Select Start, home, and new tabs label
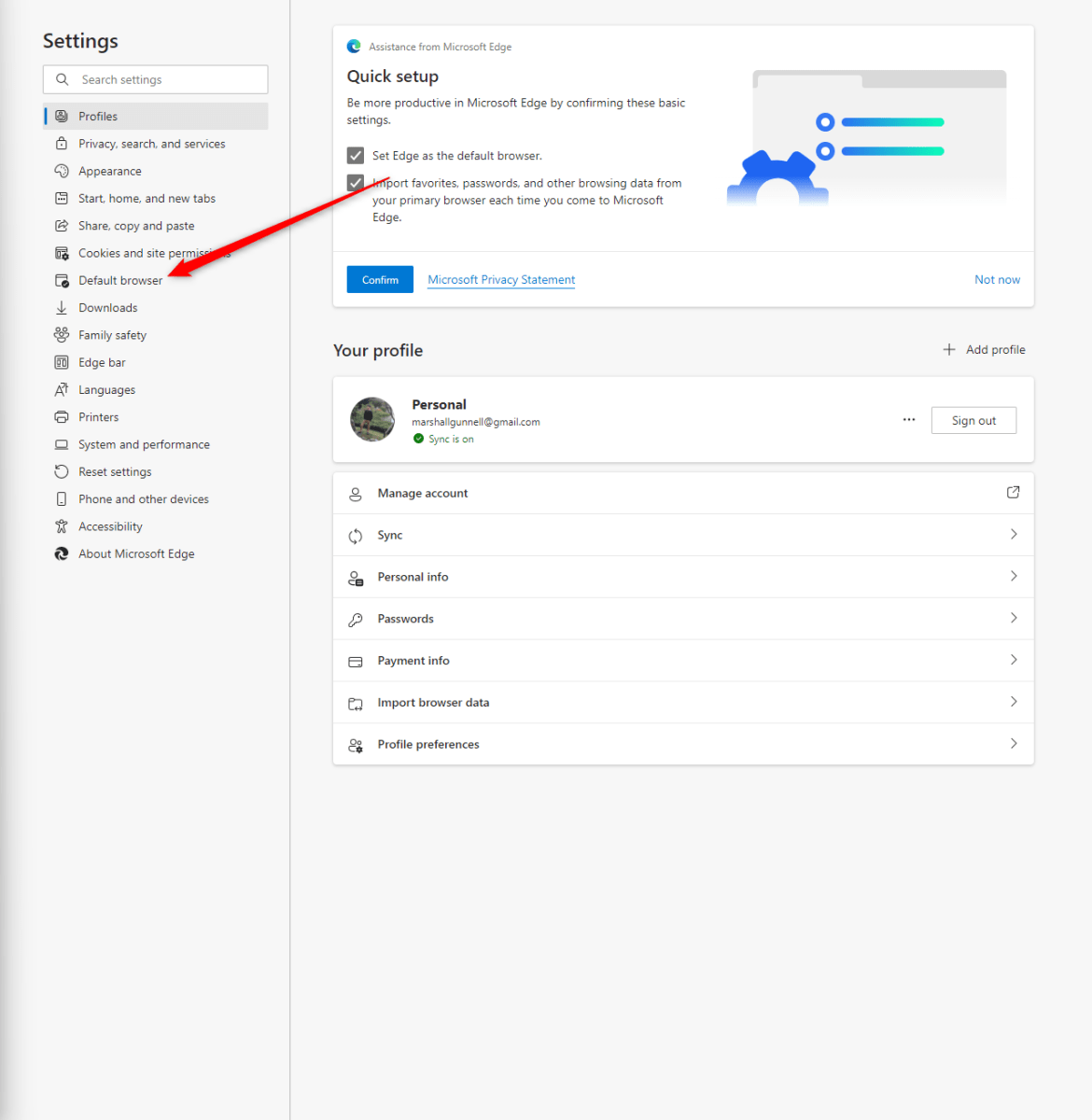The height and width of the screenshot is (1120, 1092). tap(147, 198)
